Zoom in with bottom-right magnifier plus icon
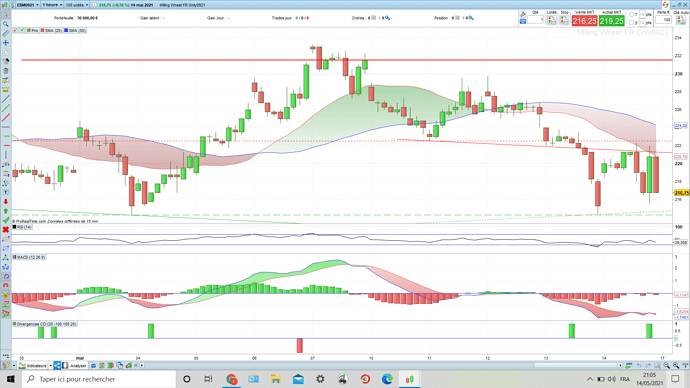Viewport: 690px width, 388px height. (x=676, y=366)
